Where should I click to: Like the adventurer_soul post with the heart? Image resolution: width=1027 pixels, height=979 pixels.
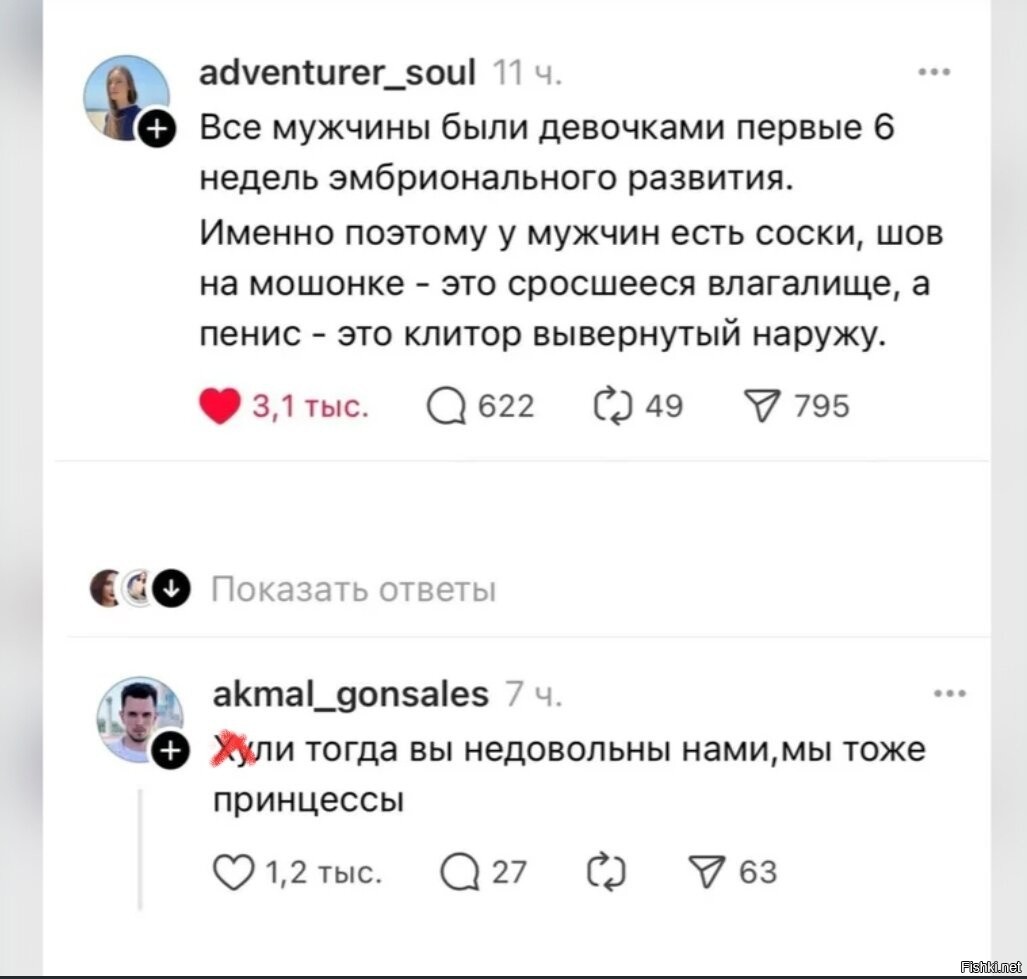(221, 406)
